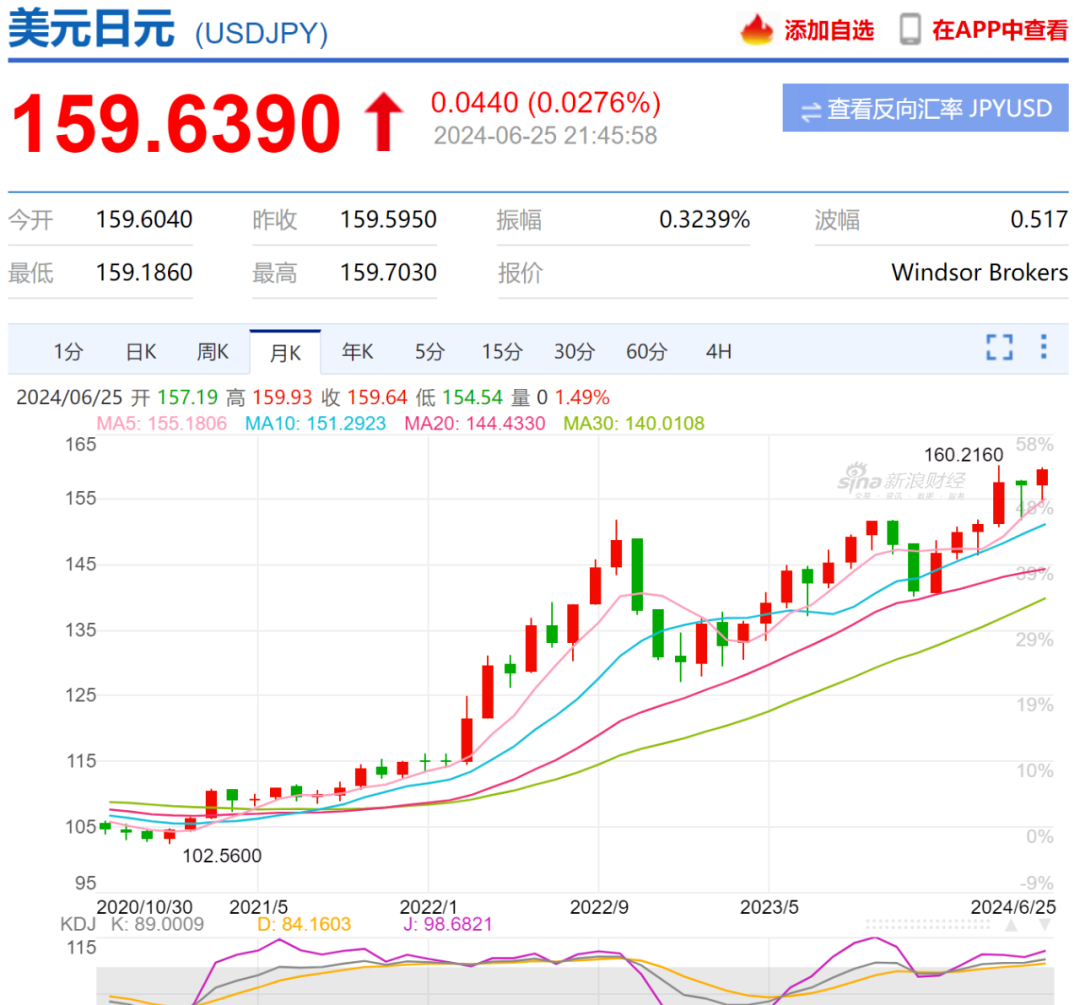
Task: Click the swap arrows icon for reverse rate
Action: [x=810, y=110]
